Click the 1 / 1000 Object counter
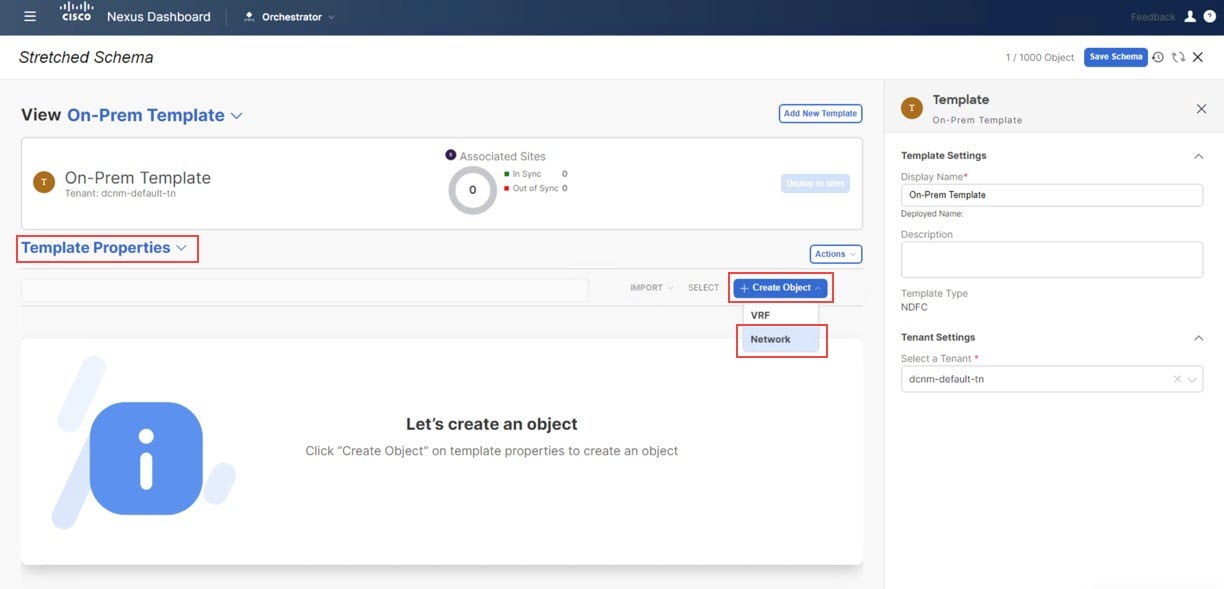This screenshot has height=589, width=1224. coord(1040,58)
